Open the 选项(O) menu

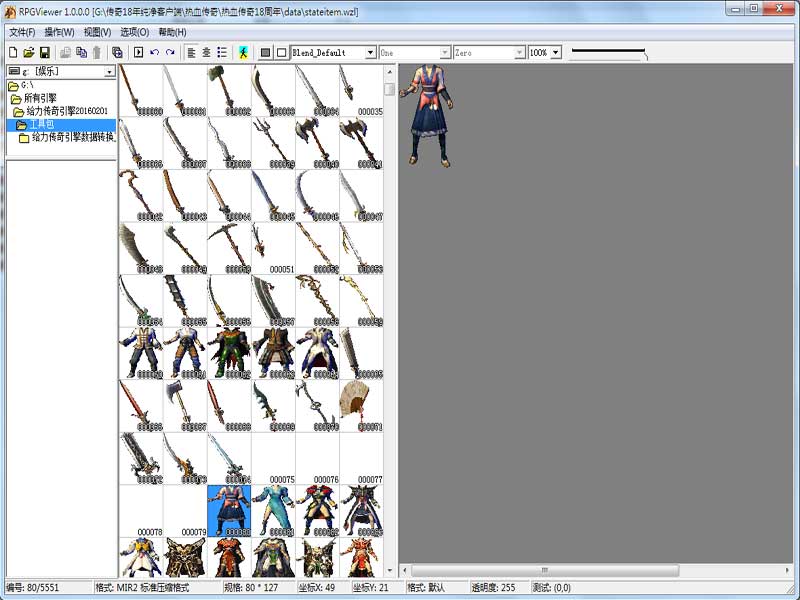click(x=135, y=32)
